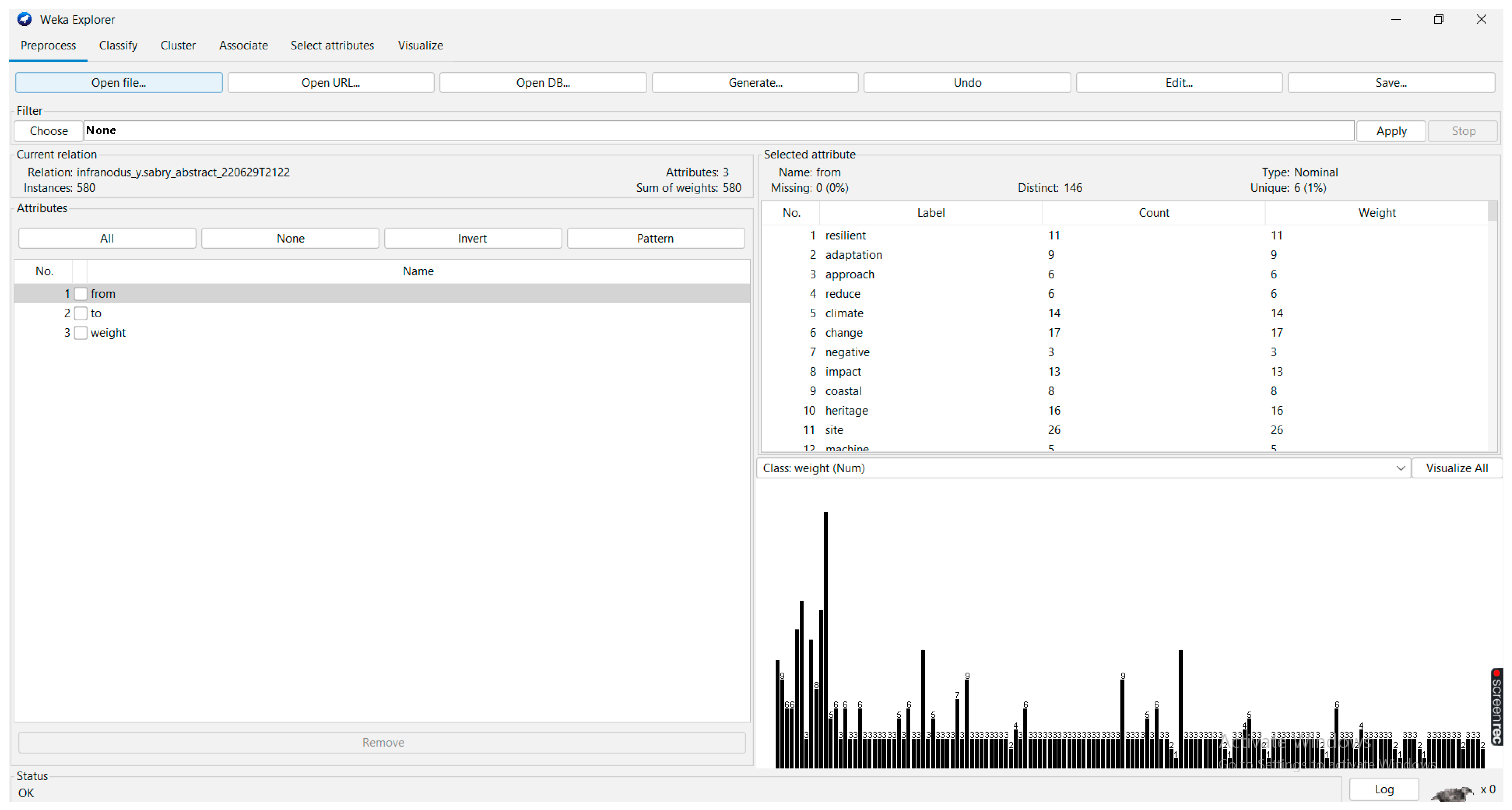Click the Invert attribute selection button
1512x810 pixels.
pyautogui.click(x=472, y=238)
